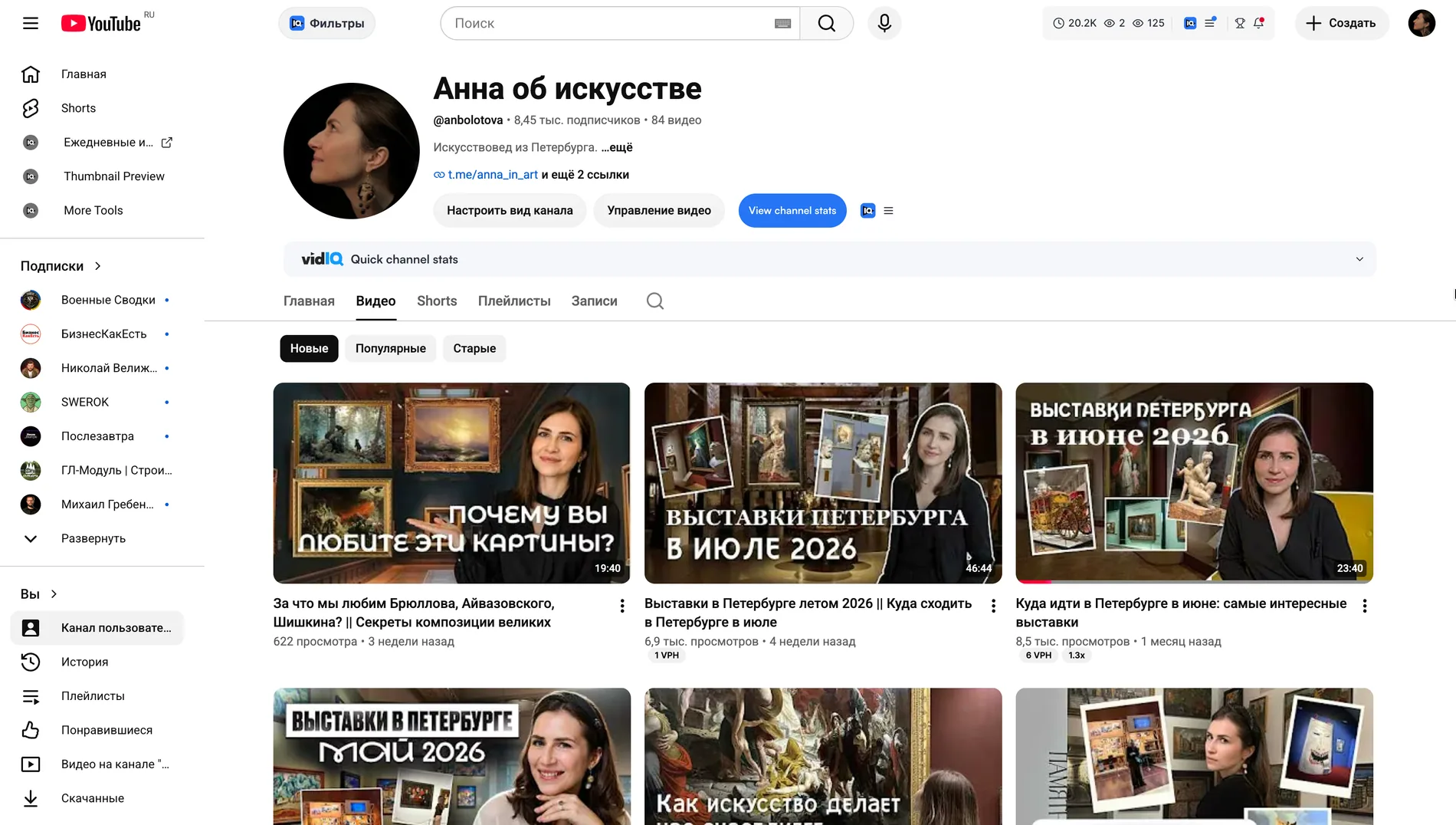The image size is (1456, 825).
Task: Switch to channel Плейлисты tab
Action: (514, 301)
